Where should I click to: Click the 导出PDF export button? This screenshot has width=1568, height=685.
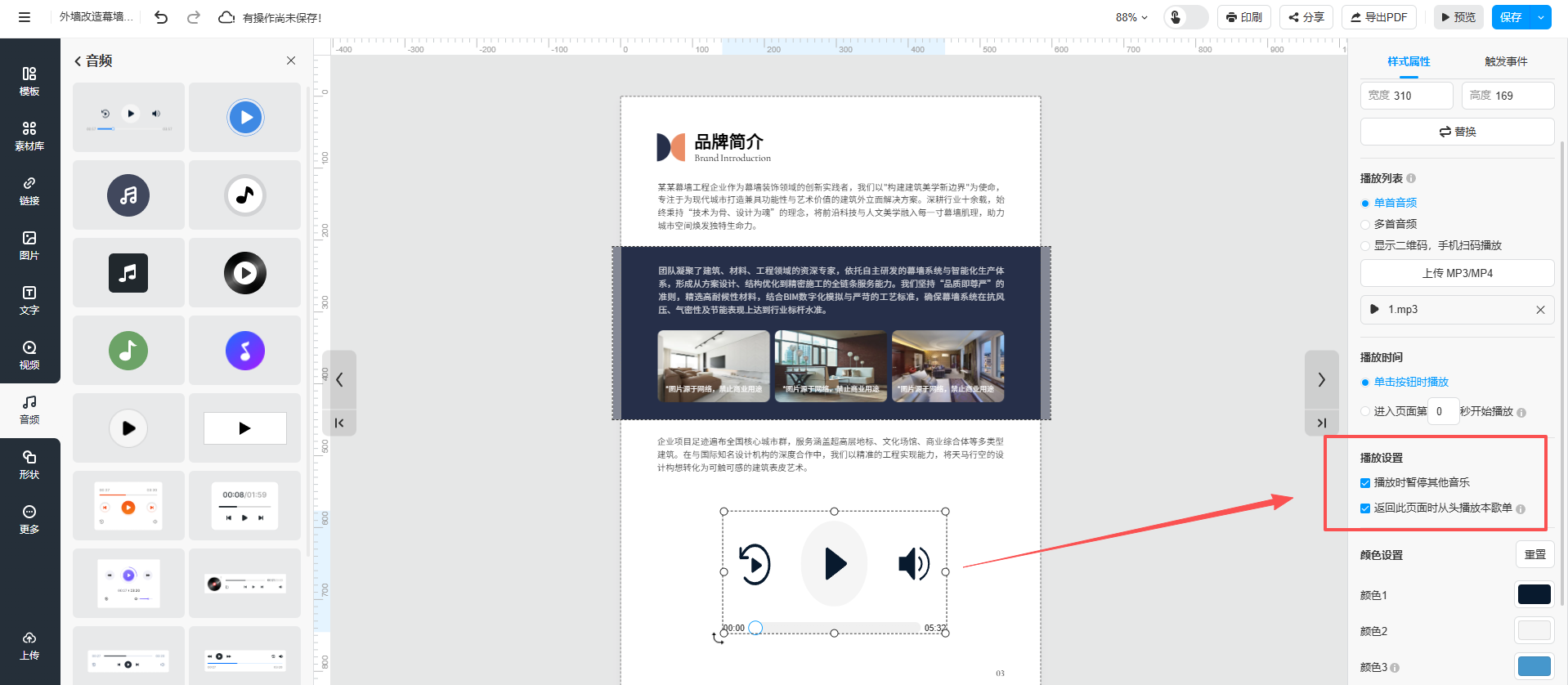point(1378,17)
